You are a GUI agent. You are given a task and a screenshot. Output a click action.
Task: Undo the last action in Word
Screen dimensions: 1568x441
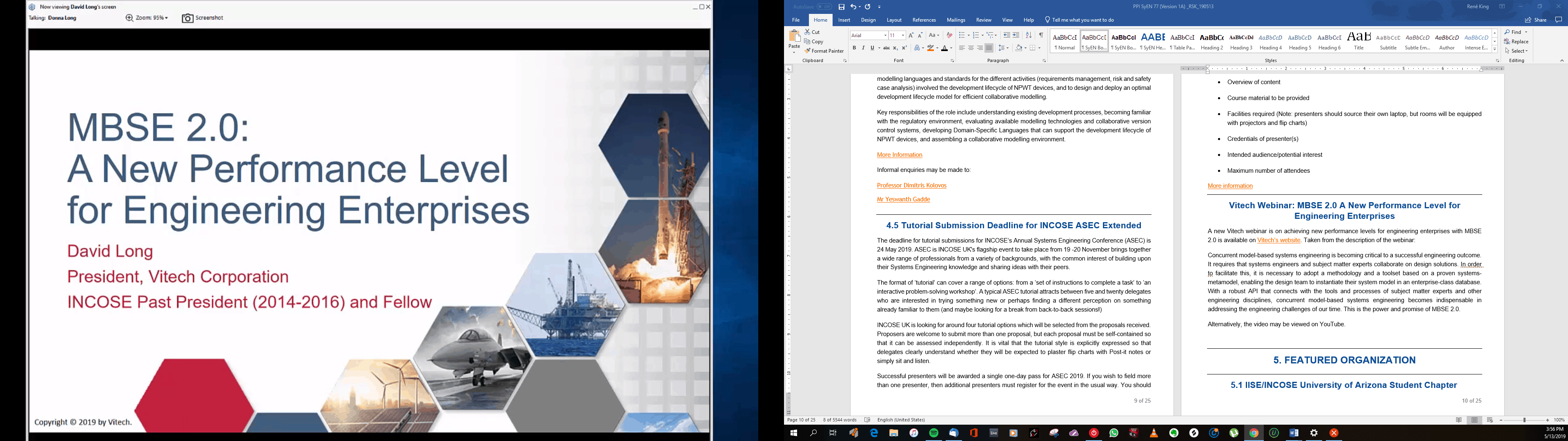tap(853, 7)
